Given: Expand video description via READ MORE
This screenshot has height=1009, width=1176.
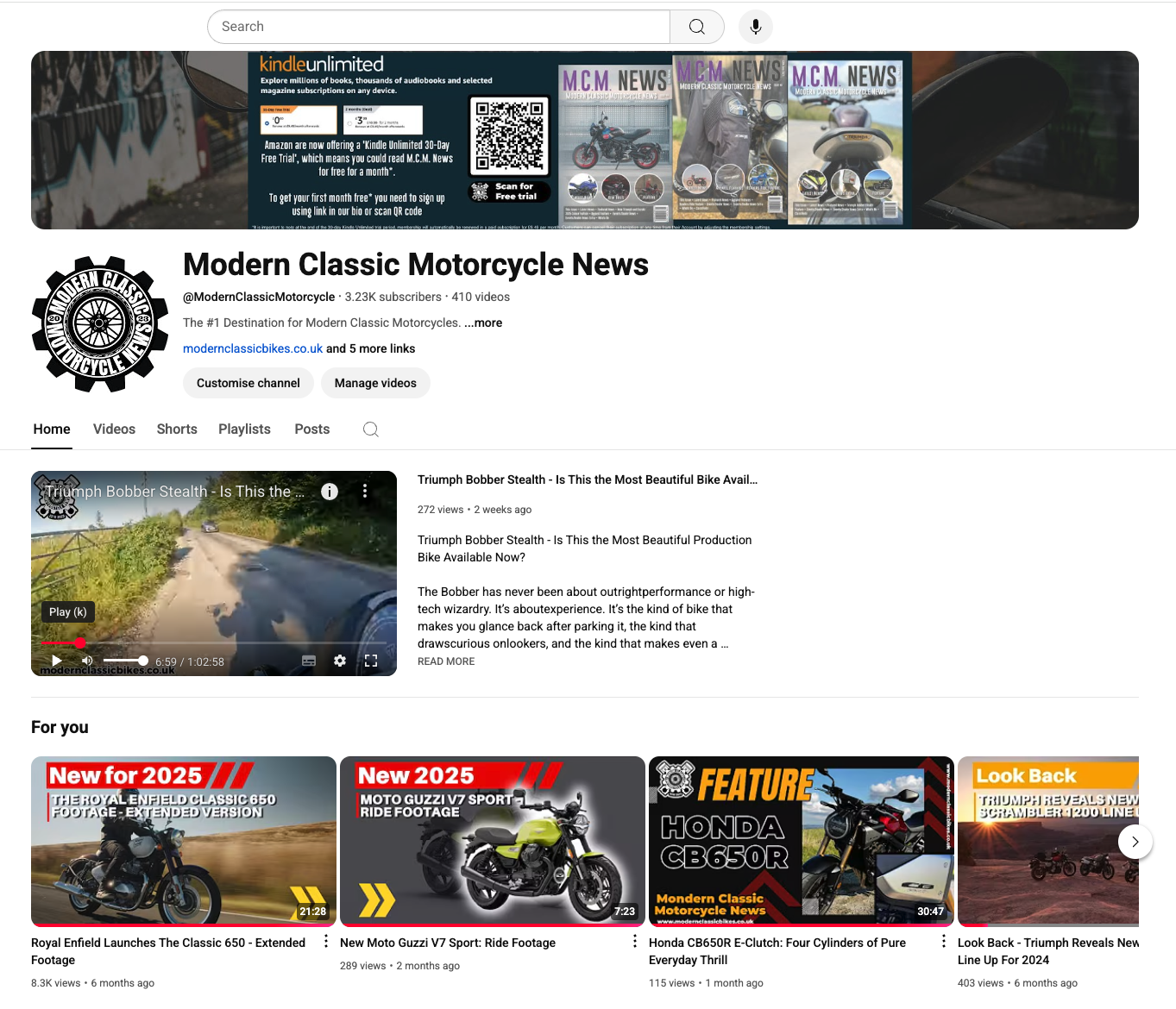Looking at the screenshot, I should pyautogui.click(x=446, y=661).
